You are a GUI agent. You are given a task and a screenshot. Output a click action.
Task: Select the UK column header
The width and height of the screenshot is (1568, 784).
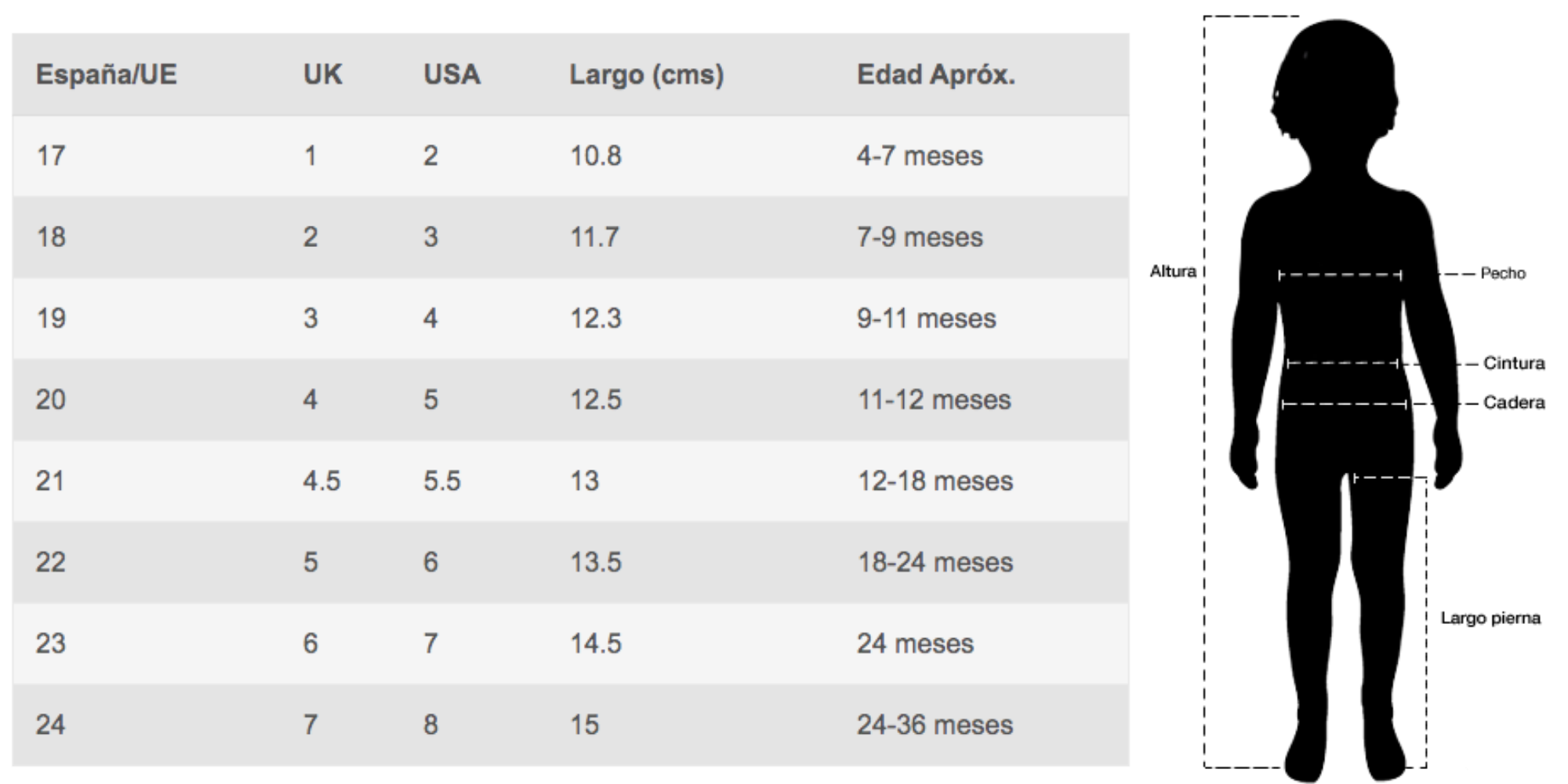point(322,74)
